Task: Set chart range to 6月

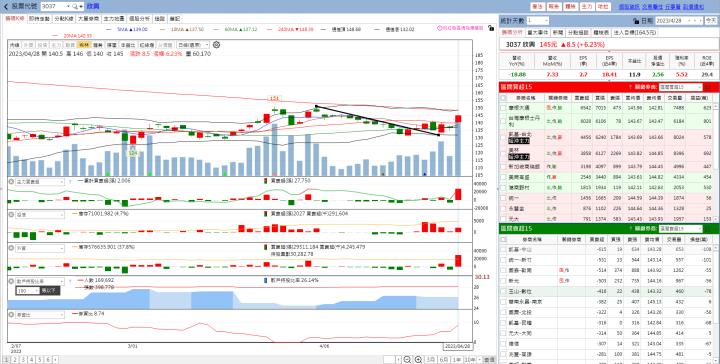Action: click(444, 360)
